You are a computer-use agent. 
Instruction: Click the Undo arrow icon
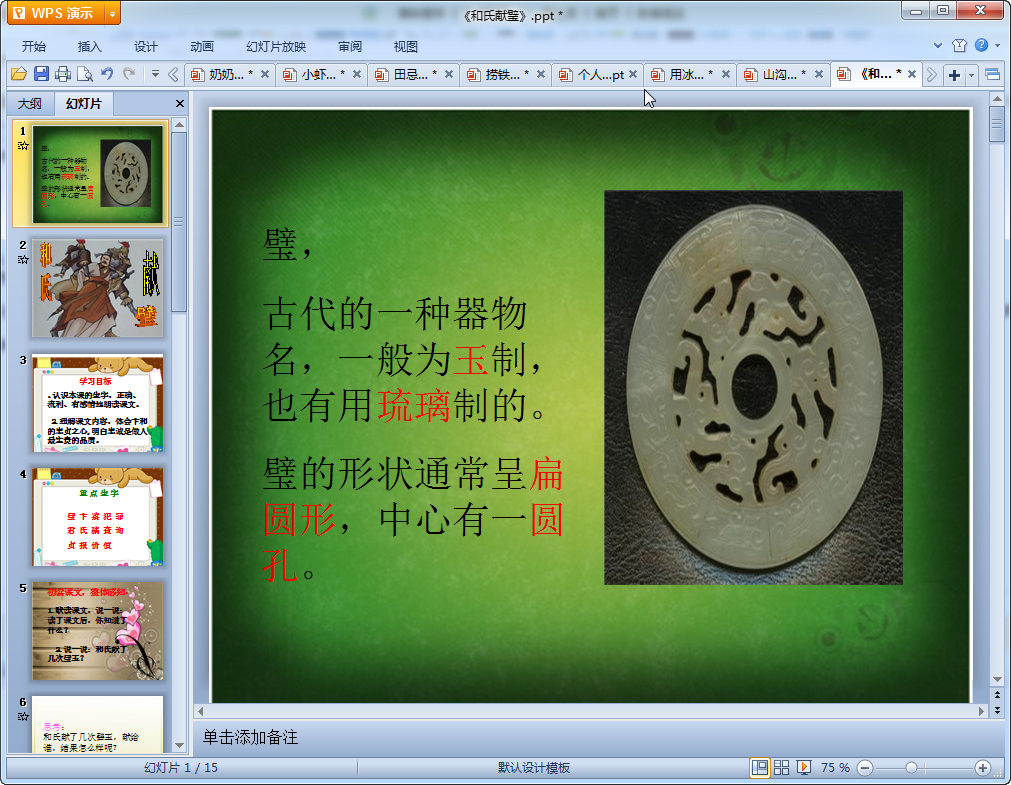pyautogui.click(x=107, y=74)
